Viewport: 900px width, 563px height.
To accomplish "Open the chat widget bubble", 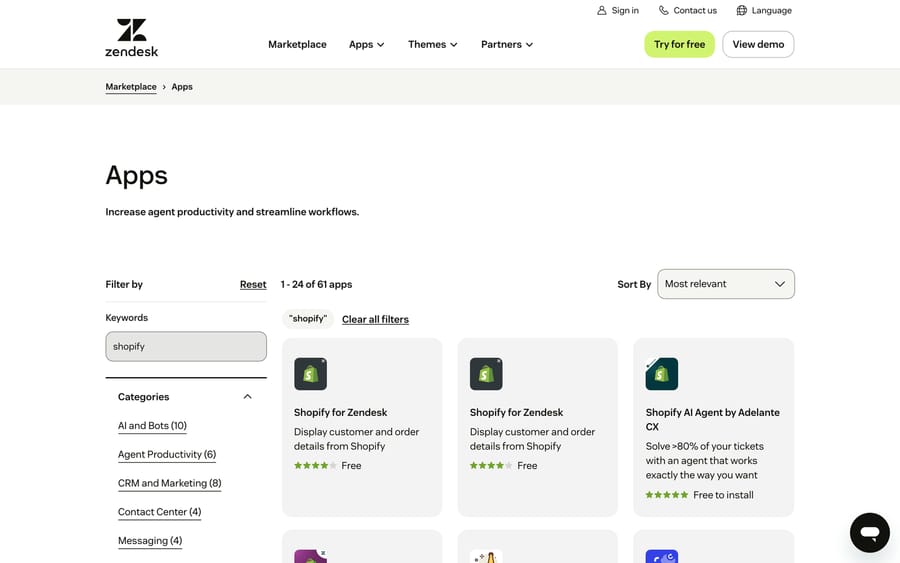I will pyautogui.click(x=870, y=533).
